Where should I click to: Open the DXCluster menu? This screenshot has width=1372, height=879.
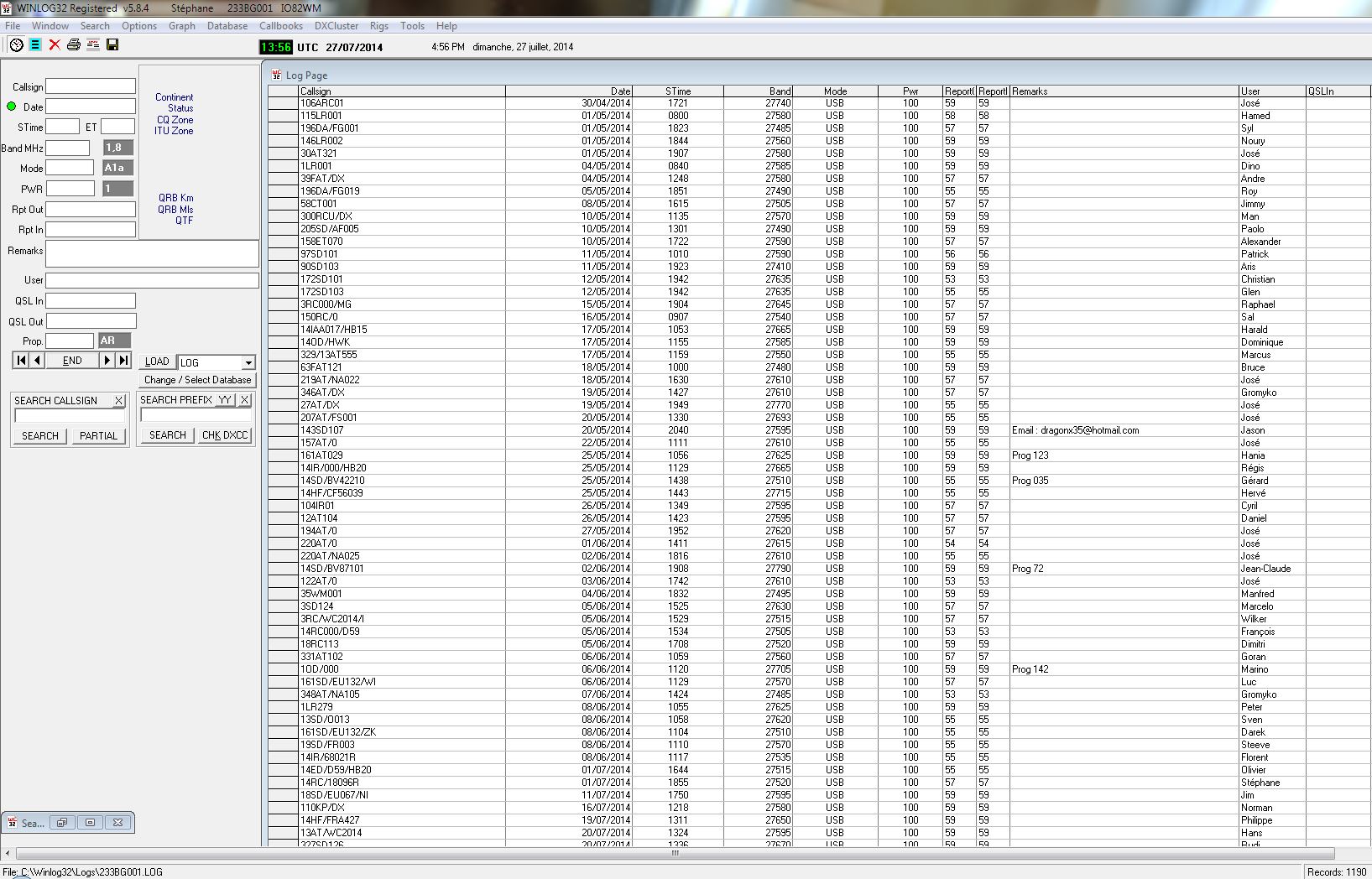pos(336,26)
